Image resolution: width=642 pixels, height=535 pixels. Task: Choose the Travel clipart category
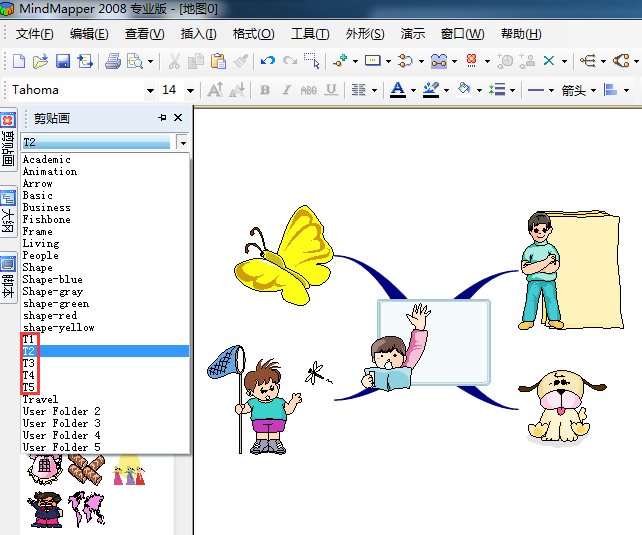point(41,400)
